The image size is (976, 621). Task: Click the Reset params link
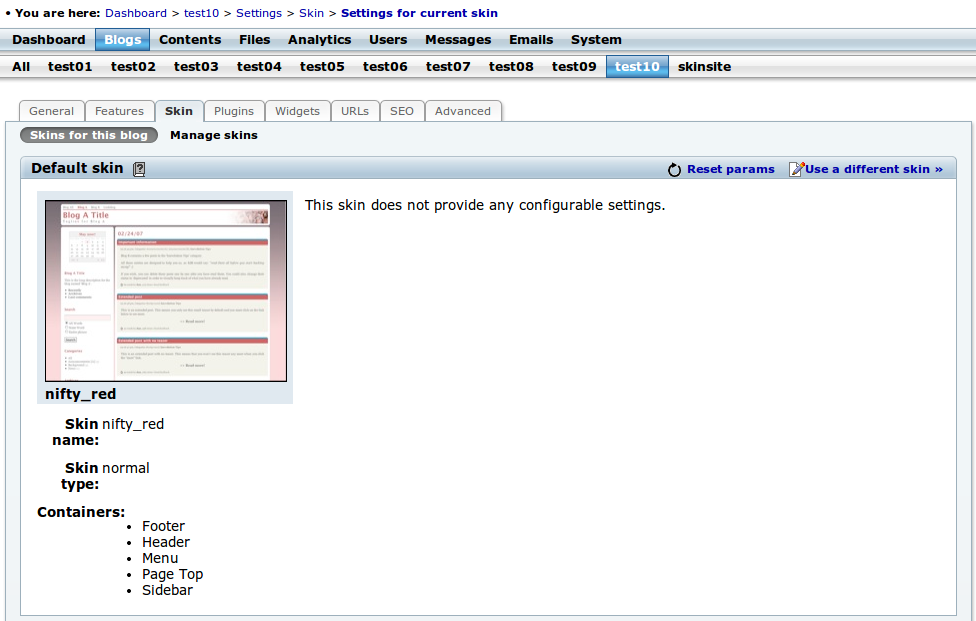tap(731, 169)
